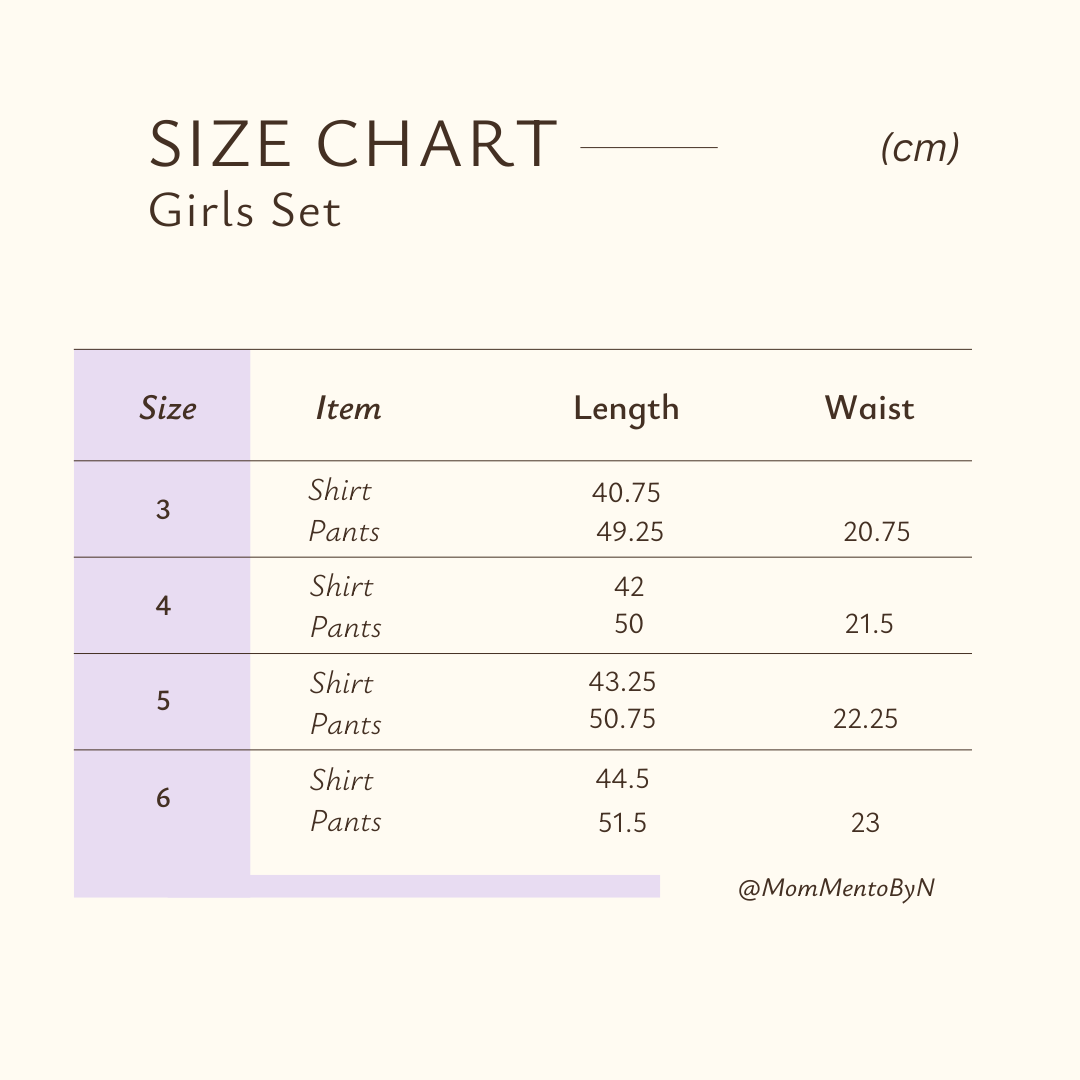1080x1080 pixels.
Task: Select the Waist column header
Action: [869, 408]
